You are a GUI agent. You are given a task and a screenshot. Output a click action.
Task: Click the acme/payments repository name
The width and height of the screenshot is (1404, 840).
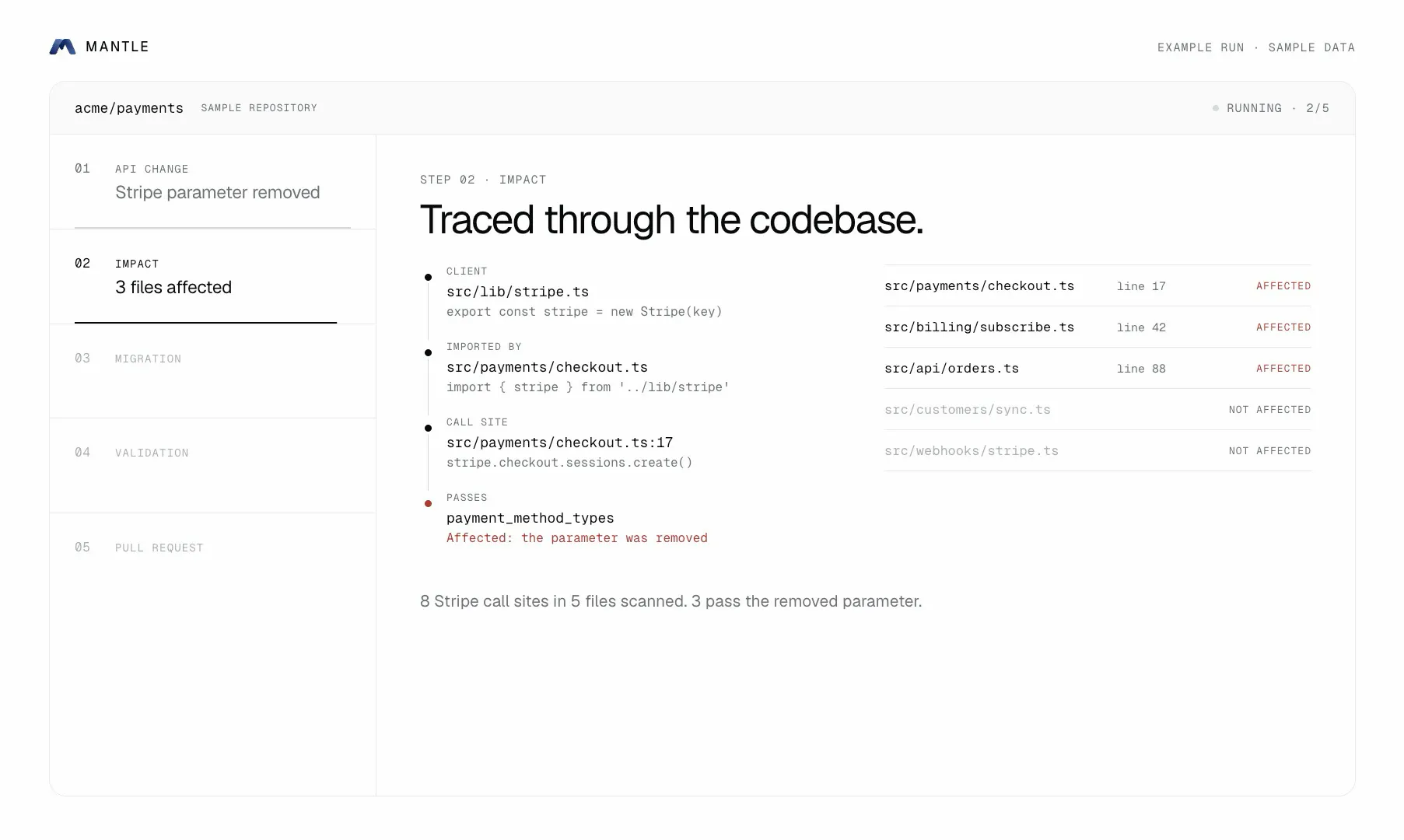pyautogui.click(x=129, y=108)
